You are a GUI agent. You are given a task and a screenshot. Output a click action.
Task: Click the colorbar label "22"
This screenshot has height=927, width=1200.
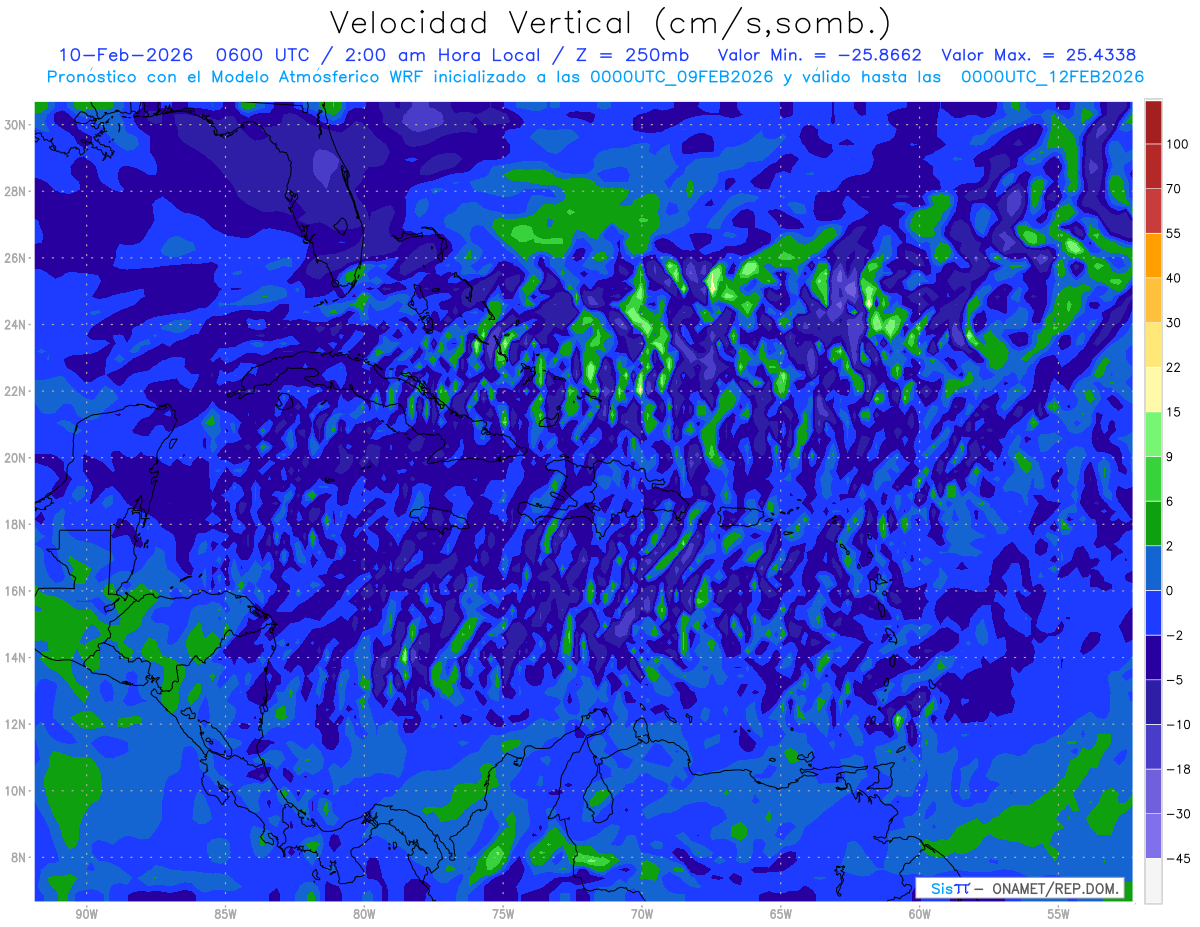coord(1174,367)
